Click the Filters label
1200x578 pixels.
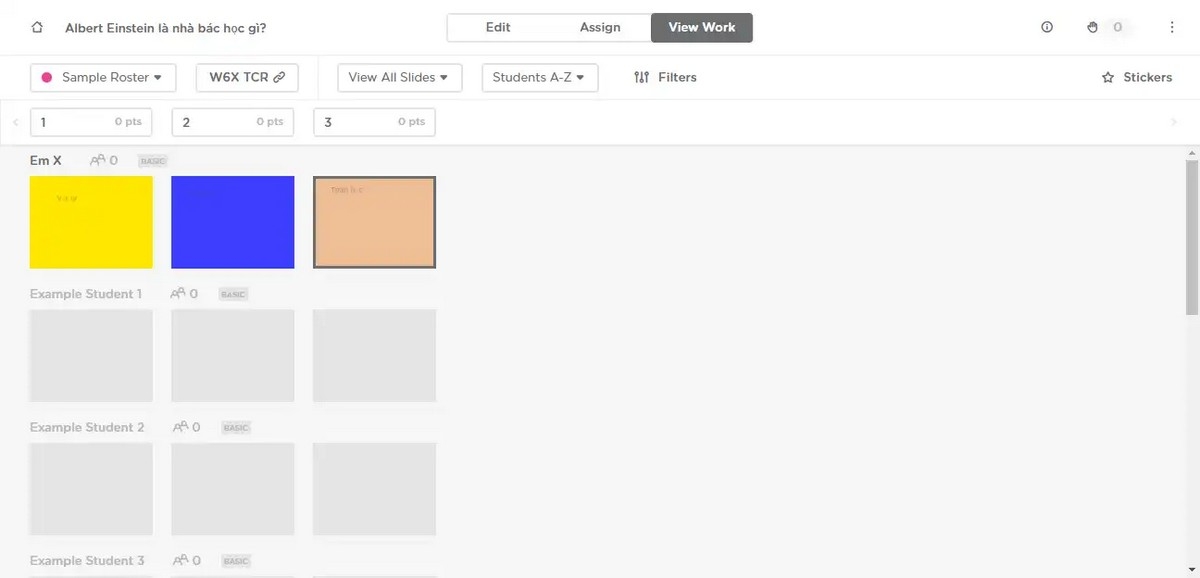coord(677,77)
